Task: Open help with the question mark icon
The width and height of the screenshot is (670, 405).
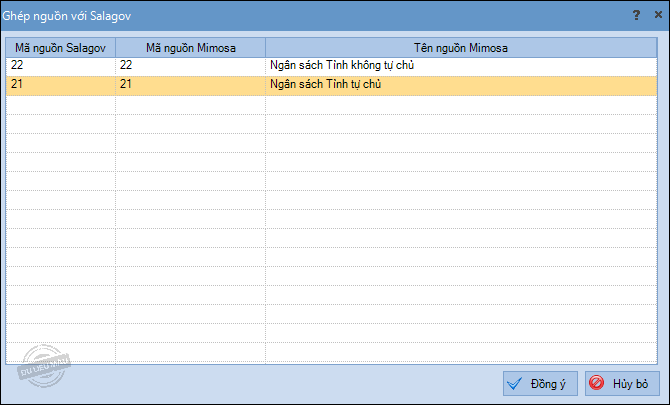Action: click(x=636, y=15)
